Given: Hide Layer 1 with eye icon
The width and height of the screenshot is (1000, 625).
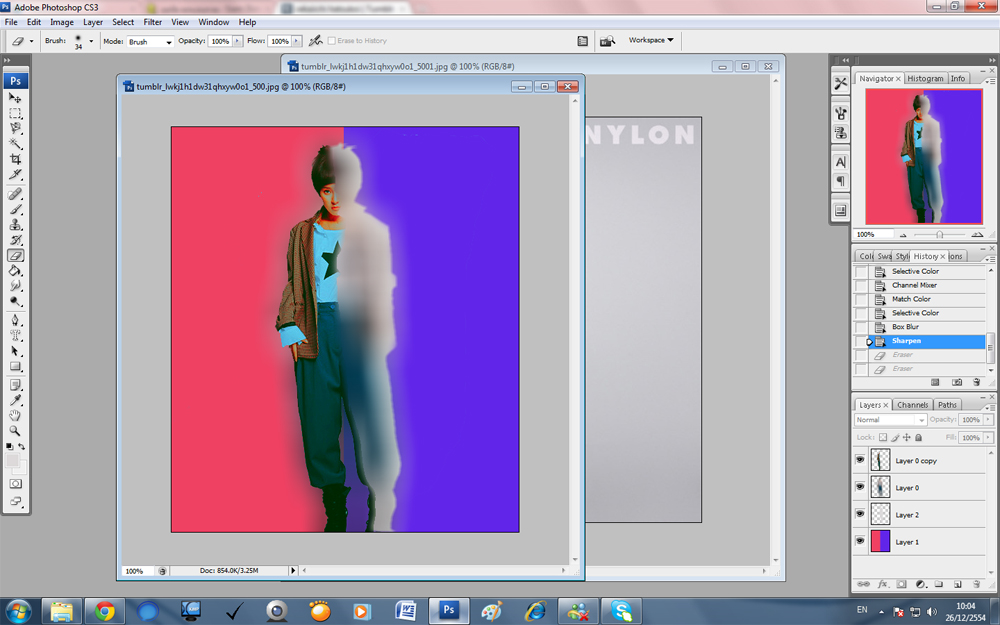Looking at the screenshot, I should pos(860,542).
